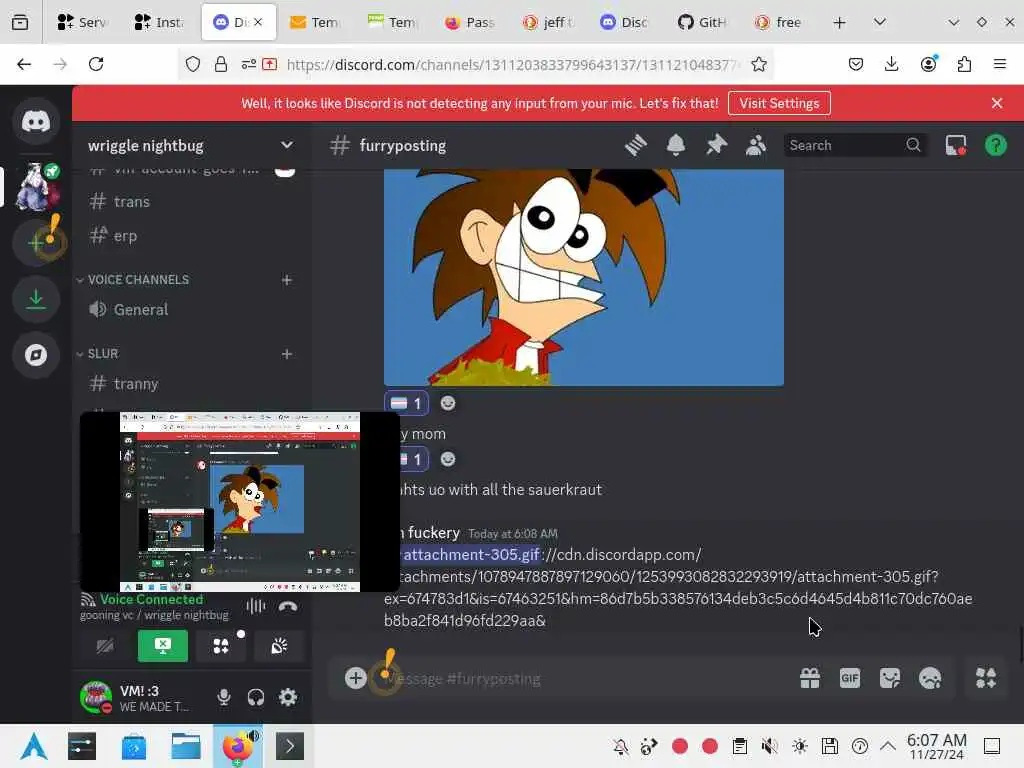The width and height of the screenshot is (1024, 768).
Task: Create channel in VOICE CHANNELS category
Action: 287,280
